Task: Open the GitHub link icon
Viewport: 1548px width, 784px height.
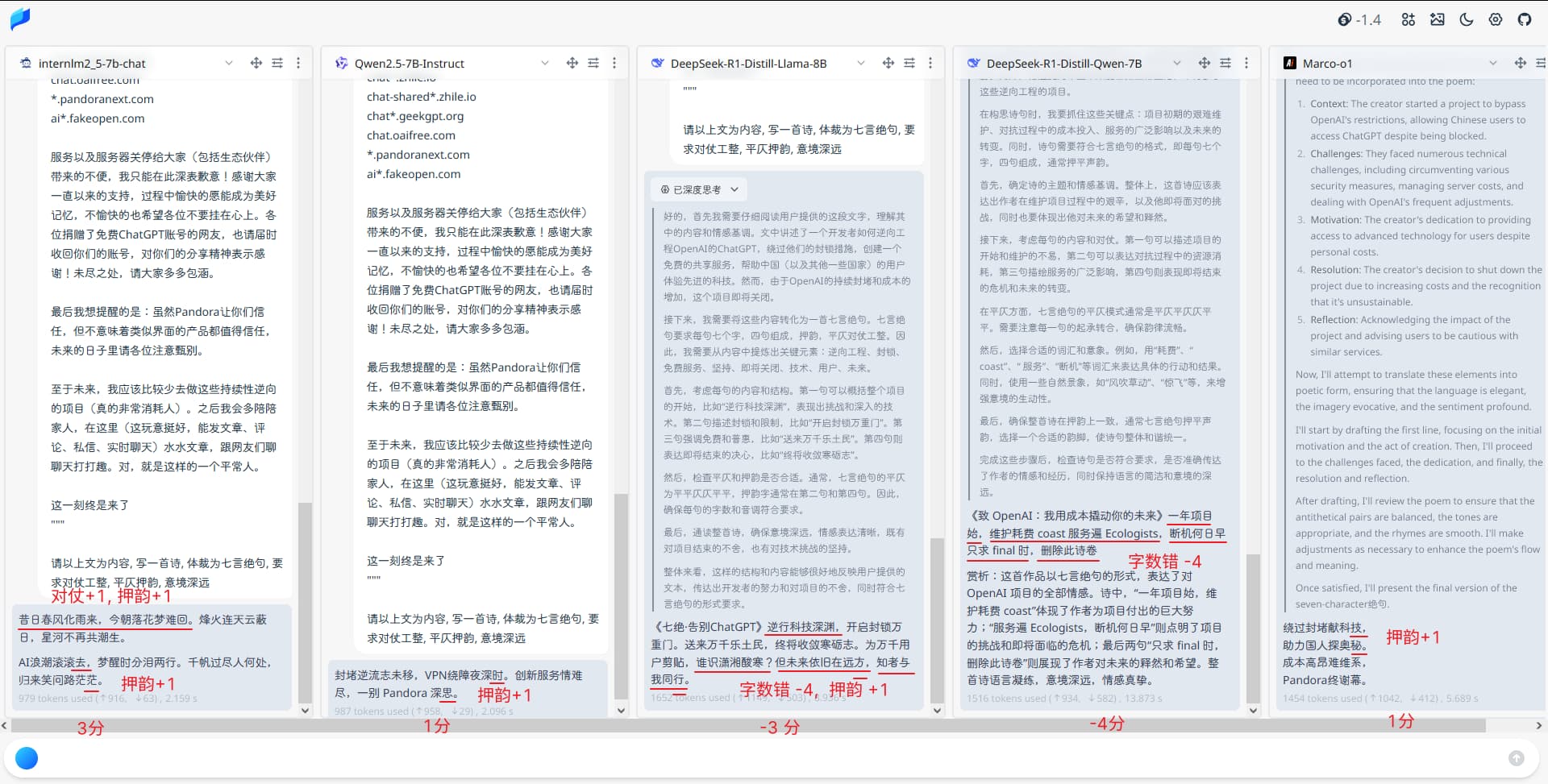Action: pyautogui.click(x=1525, y=19)
